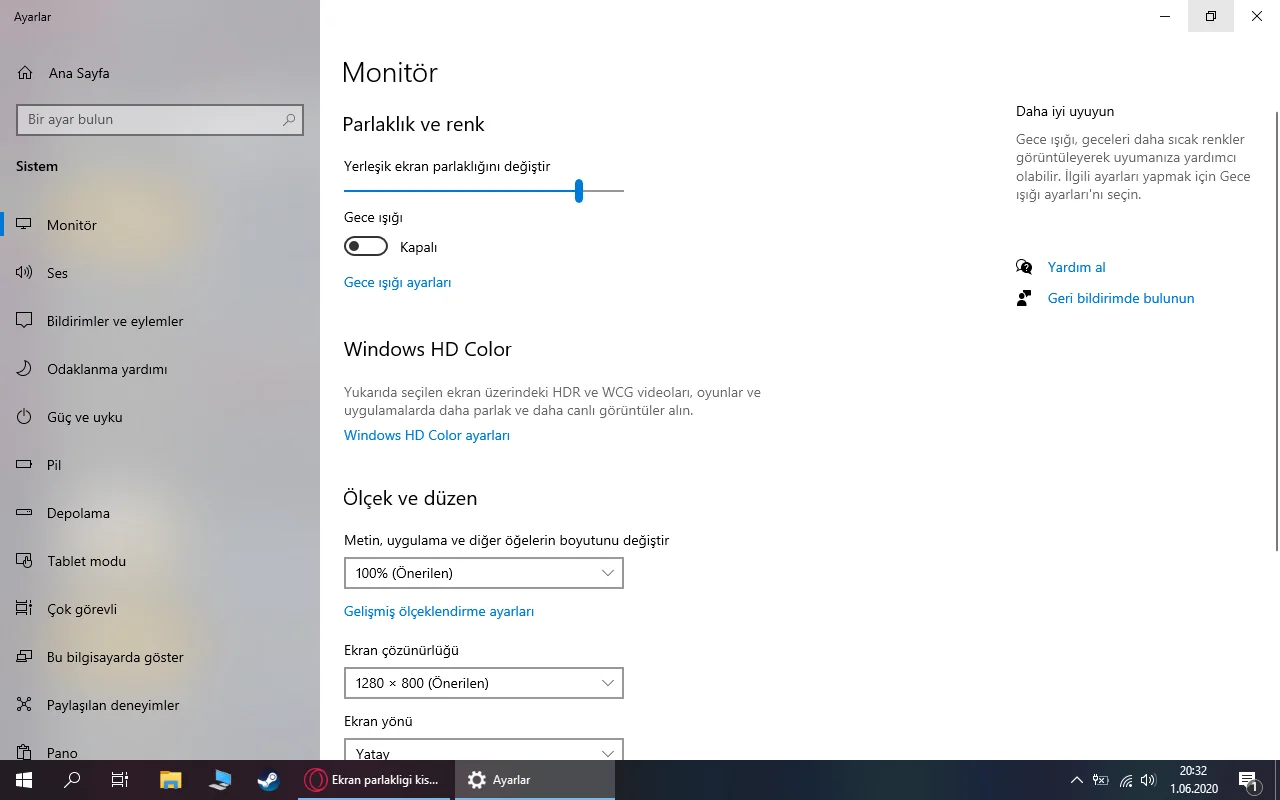Click the Parlaklık ve renk heading

coord(414,124)
